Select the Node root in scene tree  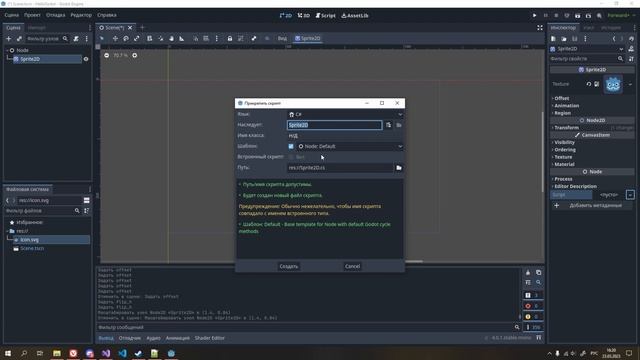click(x=22, y=50)
